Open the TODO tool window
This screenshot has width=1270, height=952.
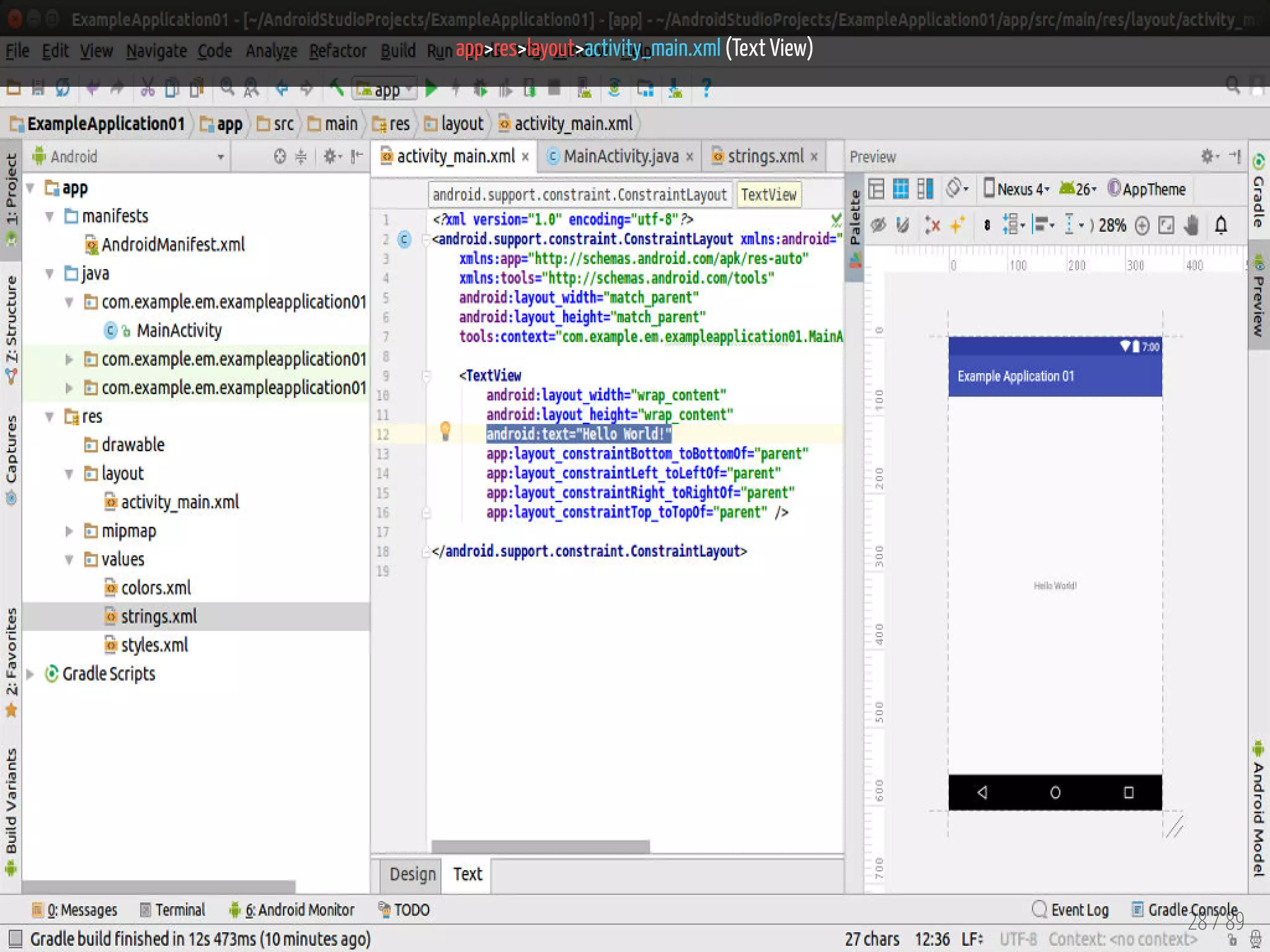pos(404,910)
